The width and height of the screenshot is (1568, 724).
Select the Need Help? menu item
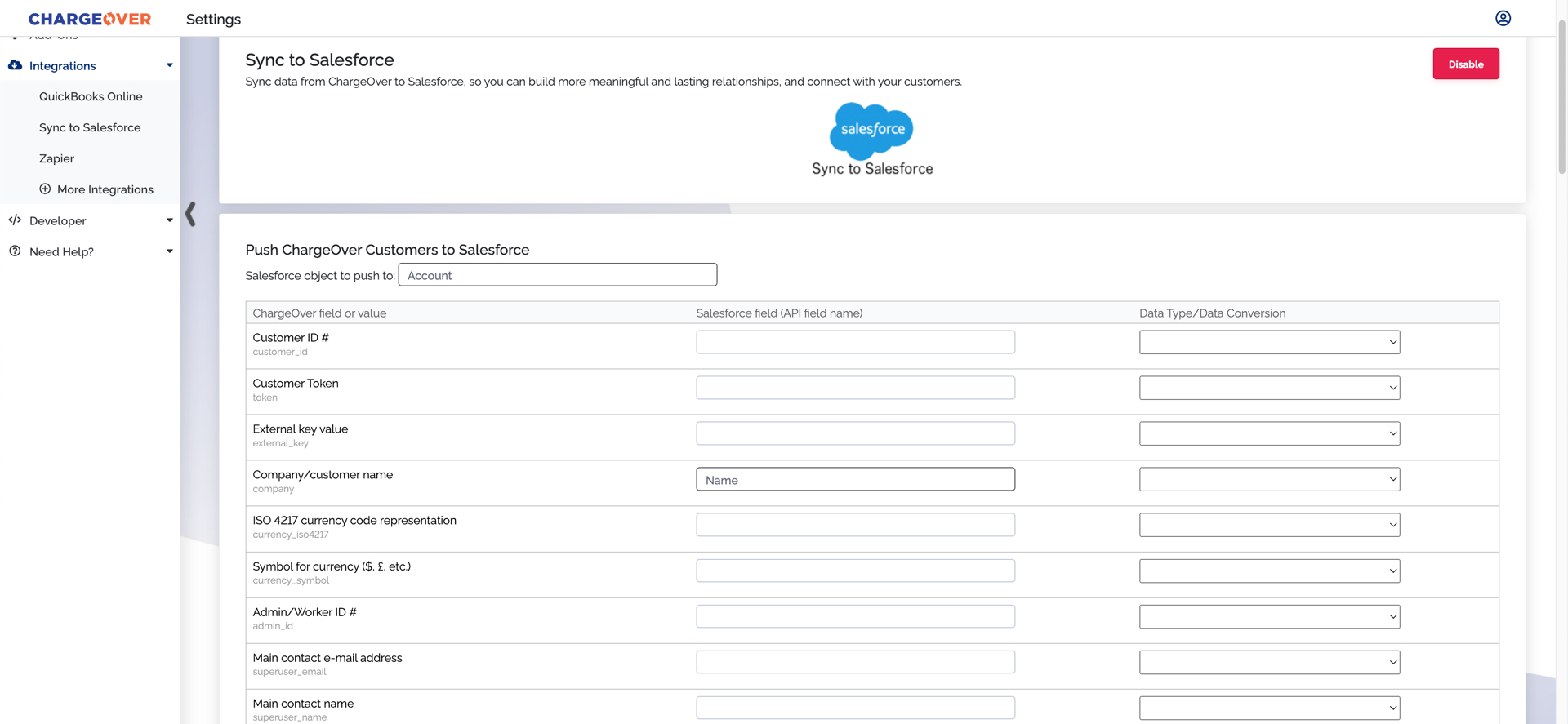tap(61, 251)
